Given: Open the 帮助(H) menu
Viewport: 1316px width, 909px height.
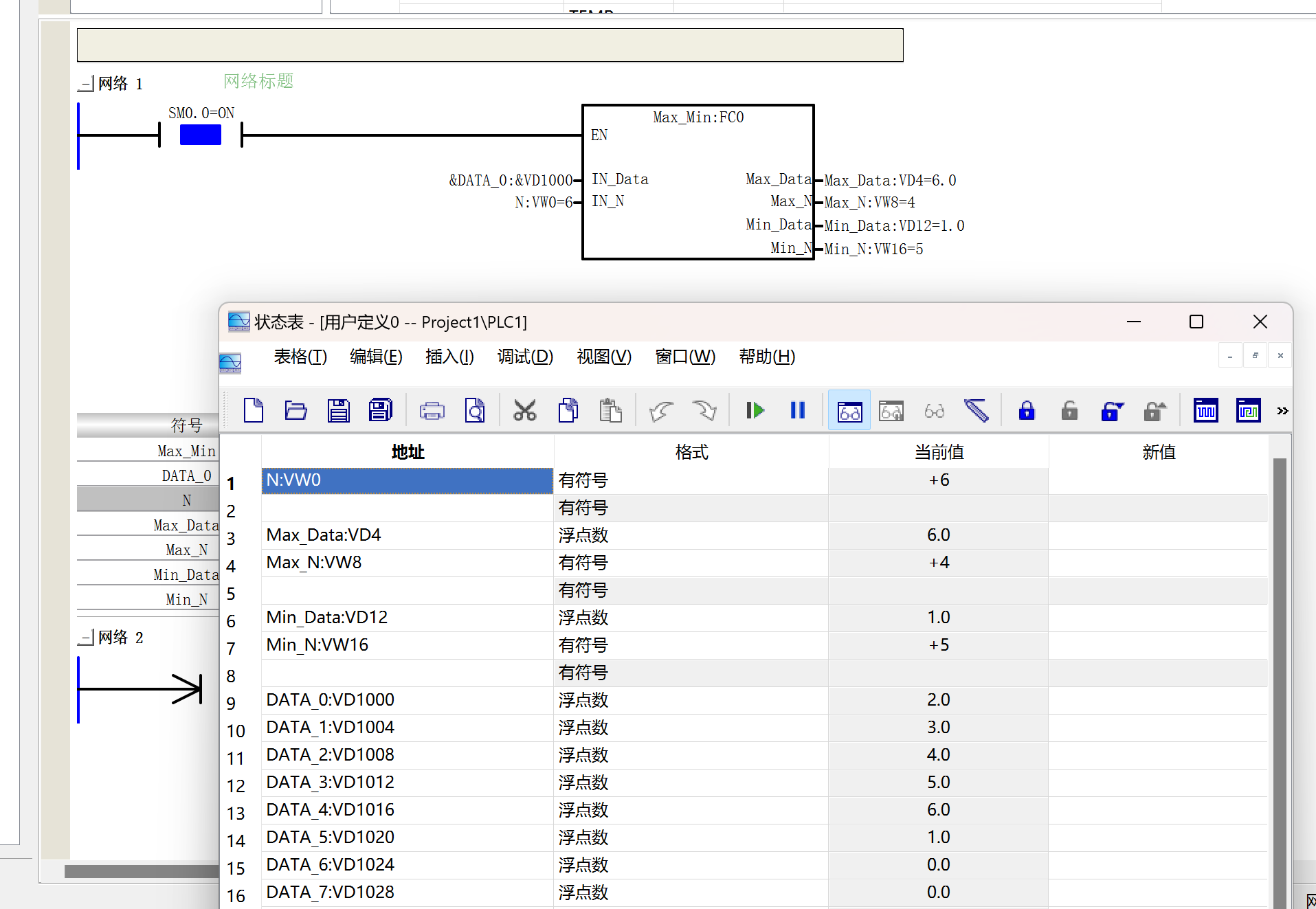Looking at the screenshot, I should click(x=767, y=357).
